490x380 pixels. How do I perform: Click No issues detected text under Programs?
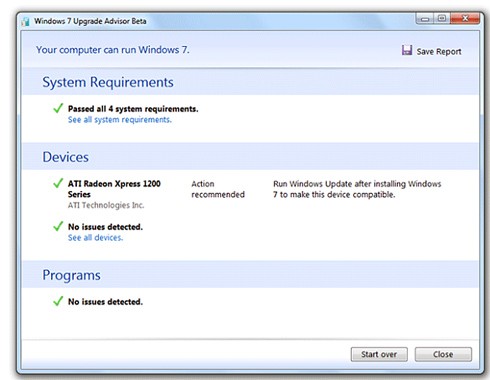[x=105, y=302]
